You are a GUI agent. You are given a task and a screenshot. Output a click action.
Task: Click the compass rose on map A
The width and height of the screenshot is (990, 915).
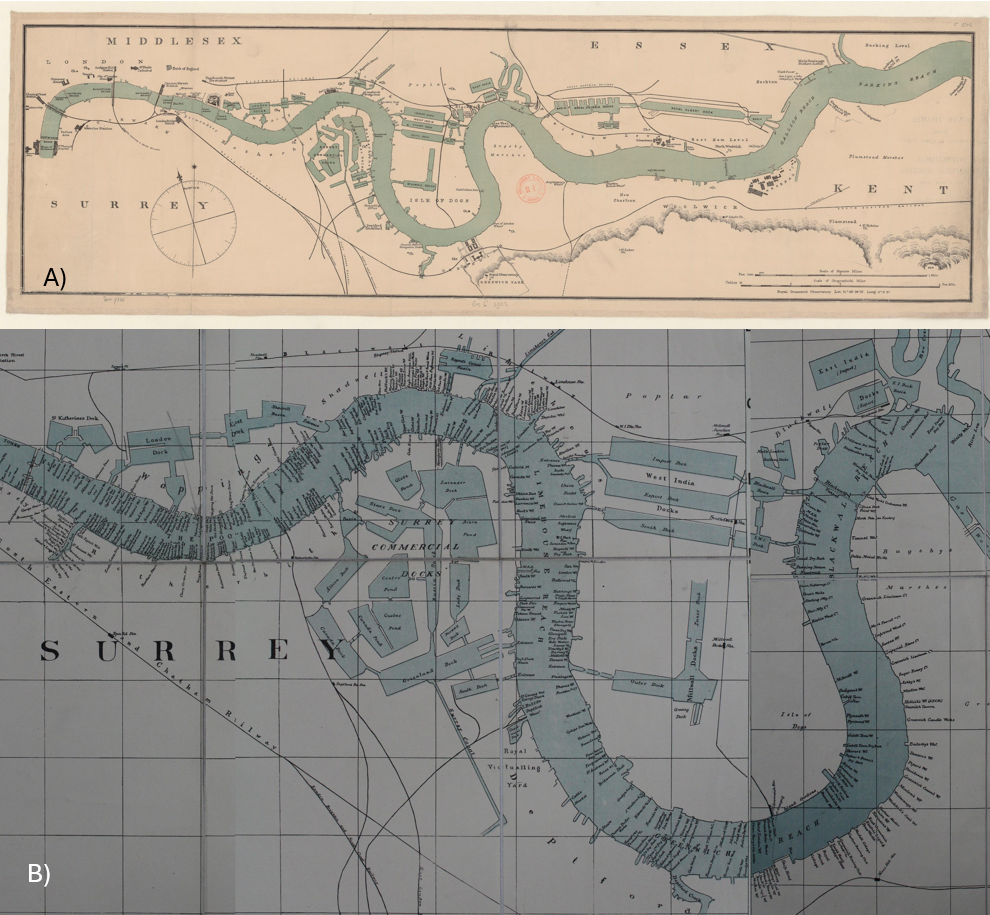[194, 222]
